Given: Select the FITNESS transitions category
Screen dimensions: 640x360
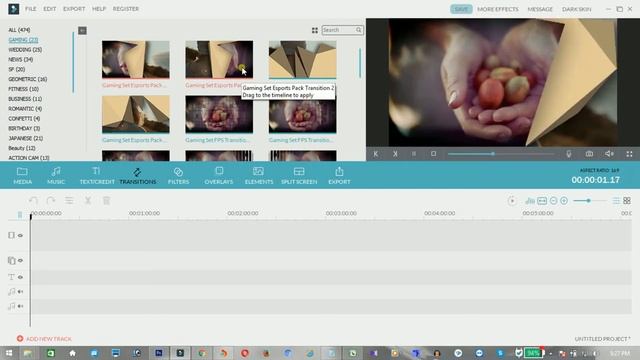Looking at the screenshot, I should (23, 89).
